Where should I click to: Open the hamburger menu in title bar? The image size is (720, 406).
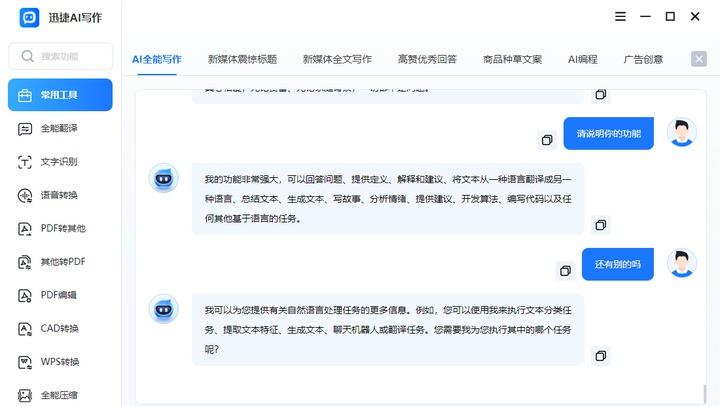[621, 16]
